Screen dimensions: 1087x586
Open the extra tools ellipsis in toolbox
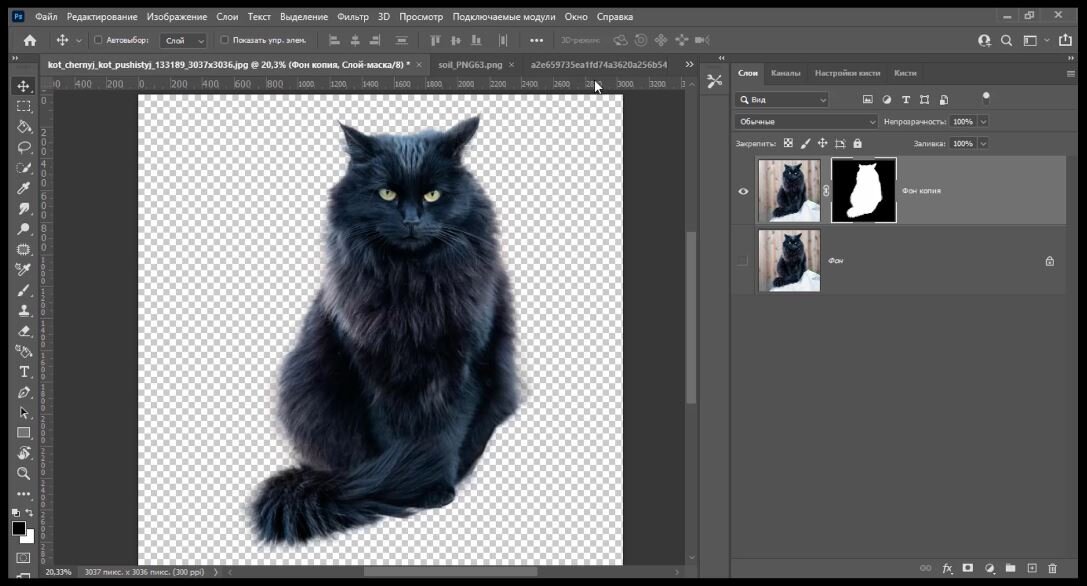coord(24,494)
